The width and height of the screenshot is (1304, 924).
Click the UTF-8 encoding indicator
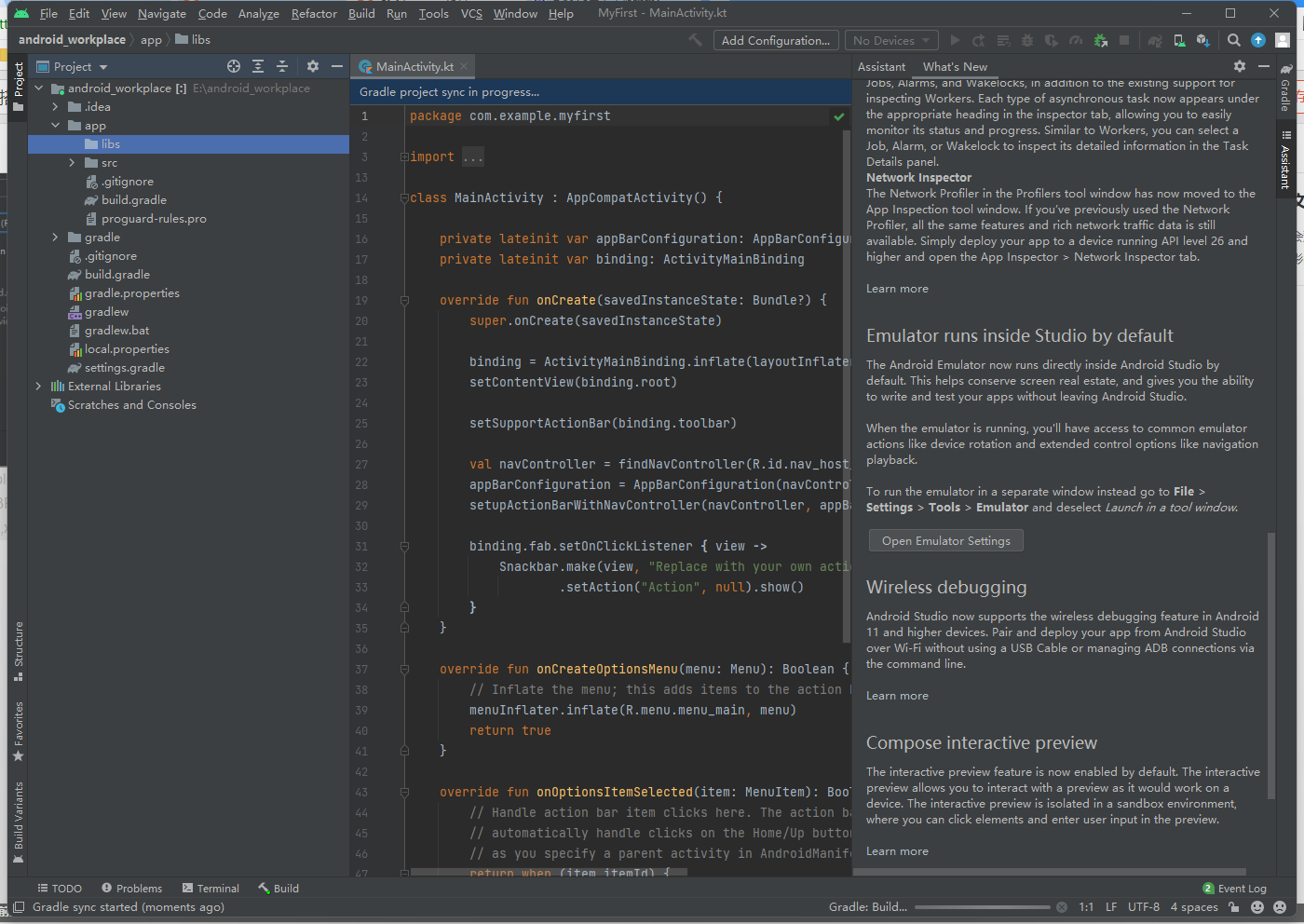pyautogui.click(x=1144, y=906)
